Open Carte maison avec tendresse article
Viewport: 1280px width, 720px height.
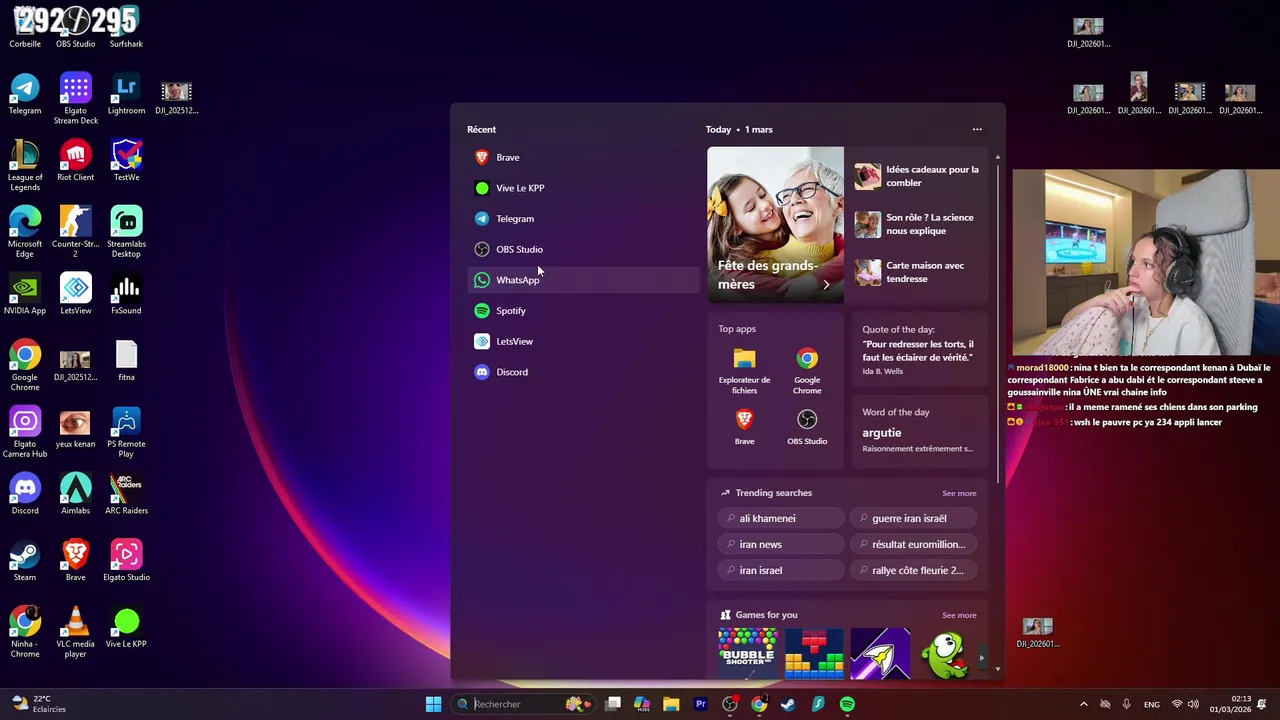click(x=918, y=272)
